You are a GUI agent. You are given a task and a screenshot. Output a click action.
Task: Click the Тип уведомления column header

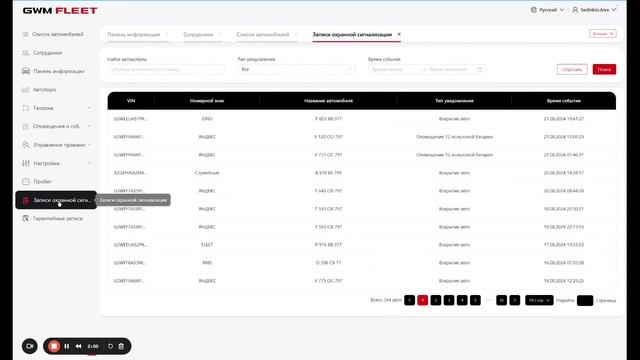[454, 101]
